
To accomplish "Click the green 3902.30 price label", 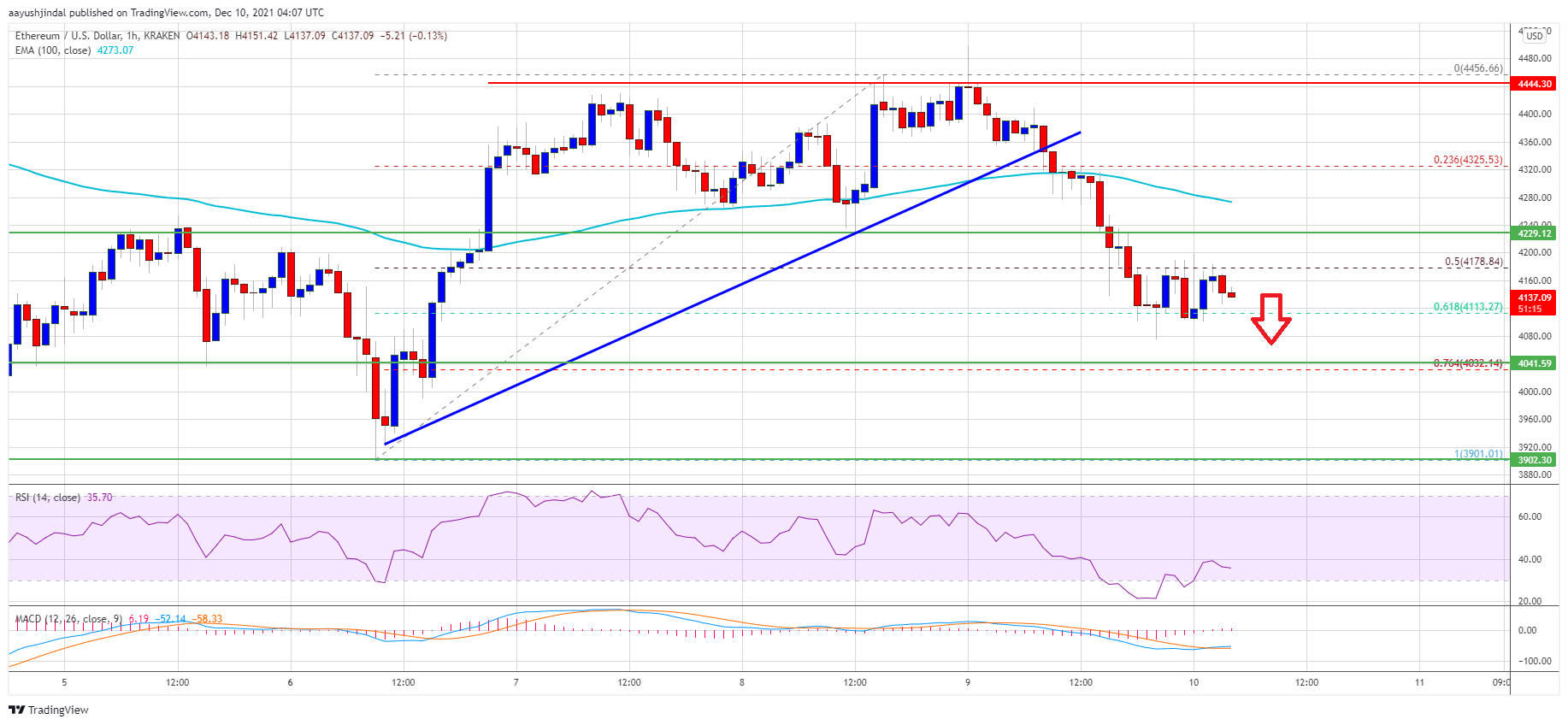I will click(x=1535, y=460).
